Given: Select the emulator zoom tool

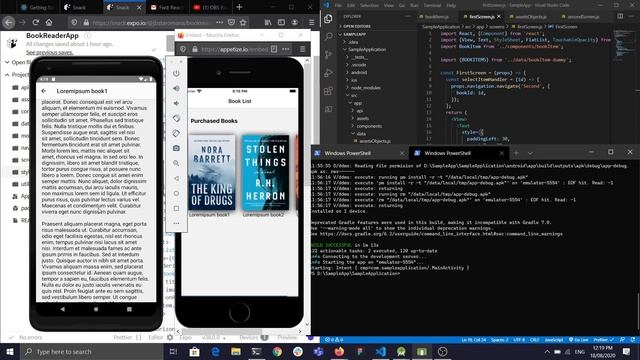Looking at the screenshot, I should 176,163.
